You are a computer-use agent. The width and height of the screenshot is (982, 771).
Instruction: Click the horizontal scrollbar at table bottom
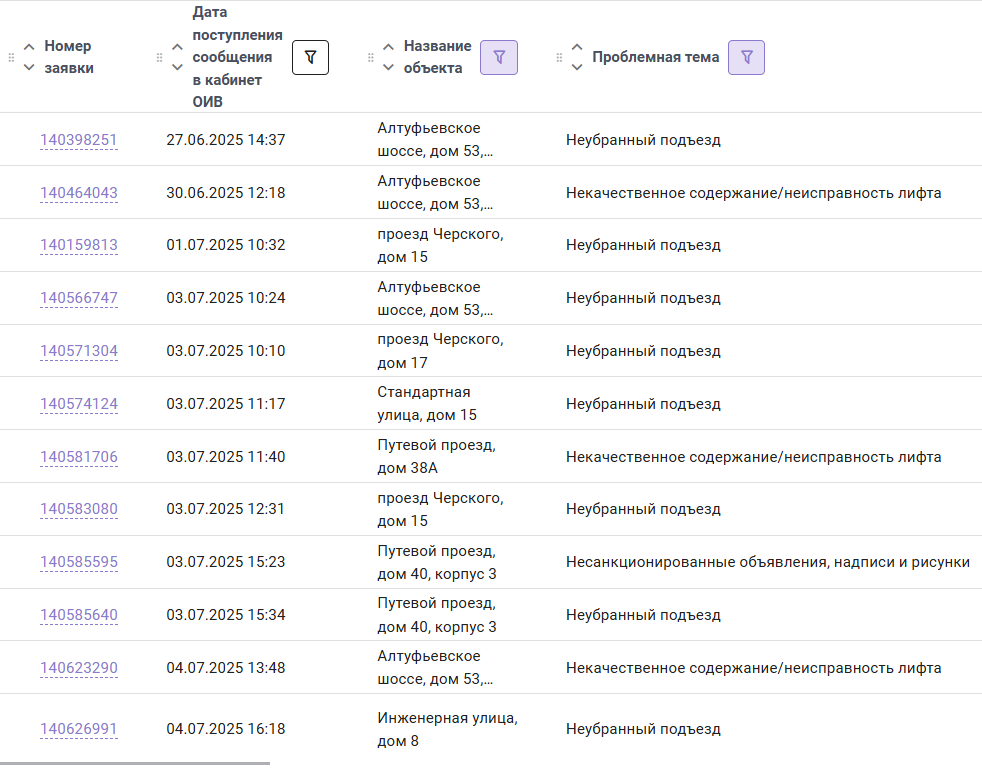click(x=135, y=763)
